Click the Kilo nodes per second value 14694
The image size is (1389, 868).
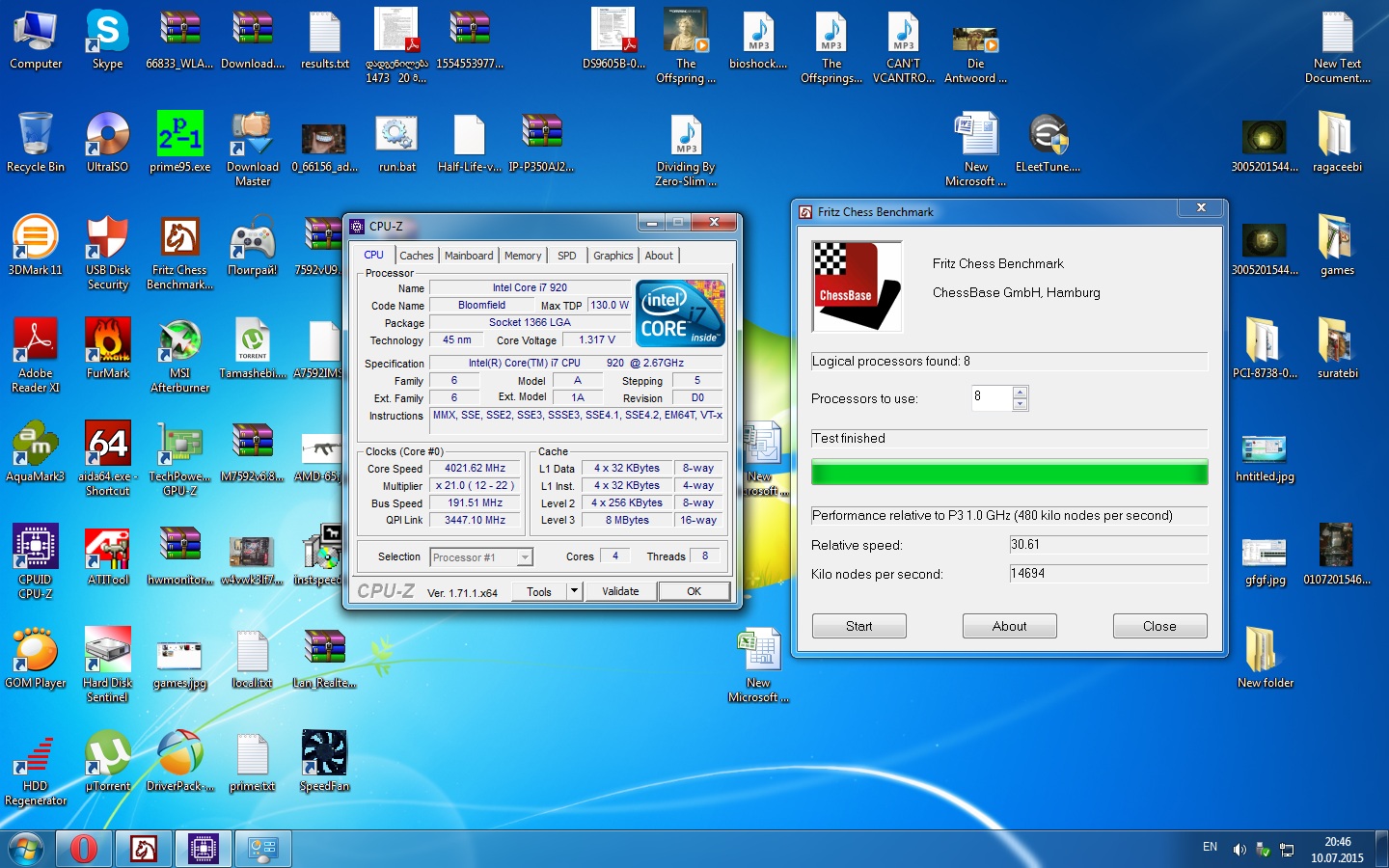click(x=1108, y=574)
